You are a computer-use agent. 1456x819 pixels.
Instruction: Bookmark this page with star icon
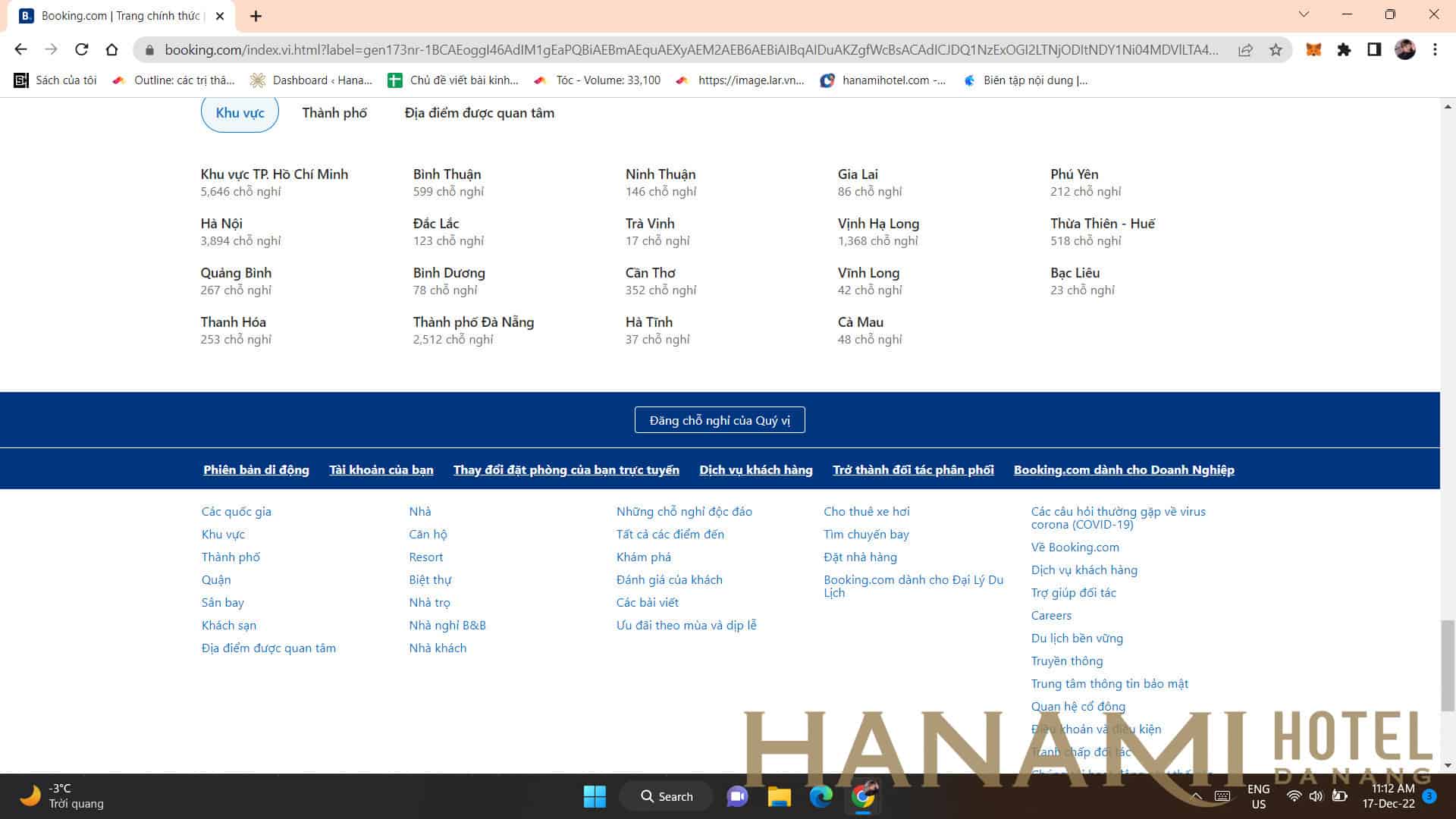coord(1276,50)
